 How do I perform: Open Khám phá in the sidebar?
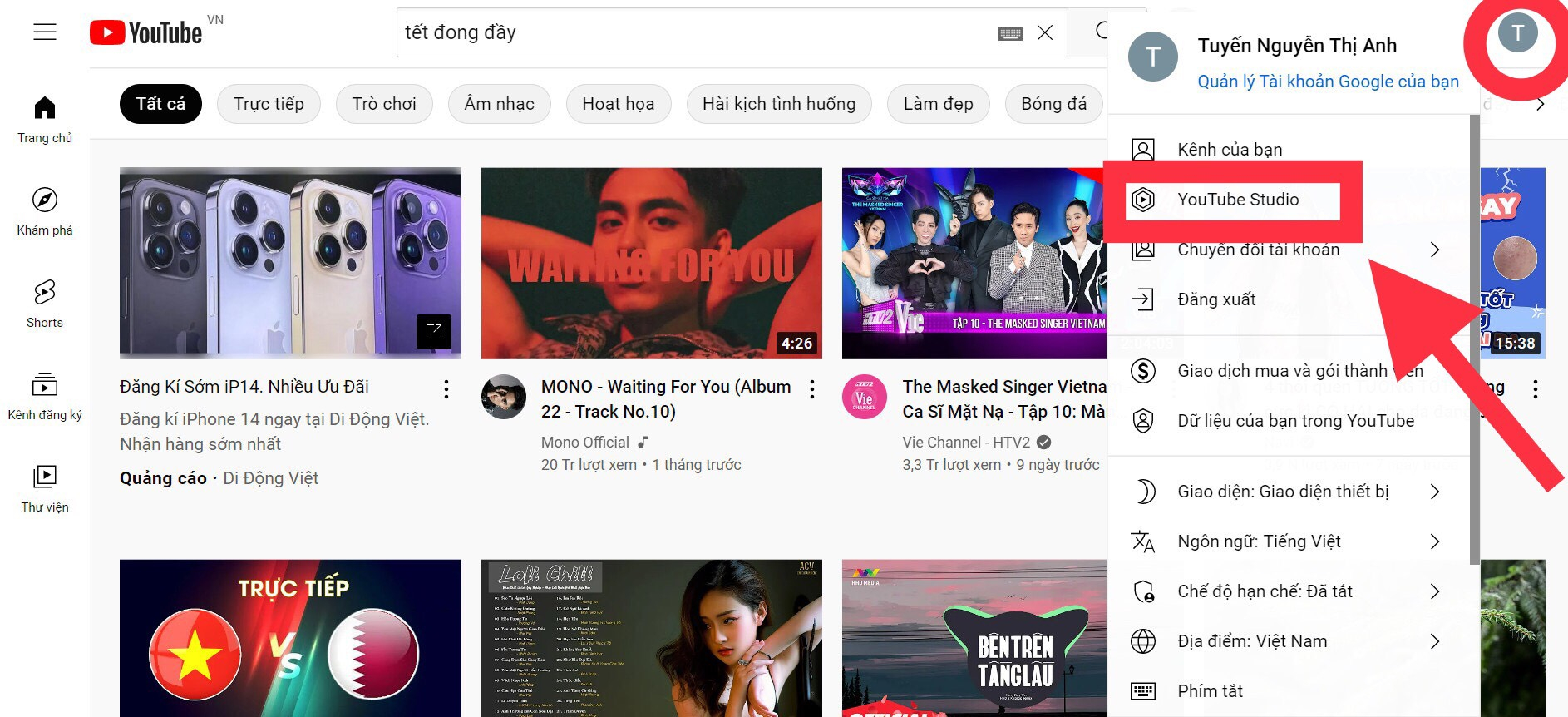(45, 211)
